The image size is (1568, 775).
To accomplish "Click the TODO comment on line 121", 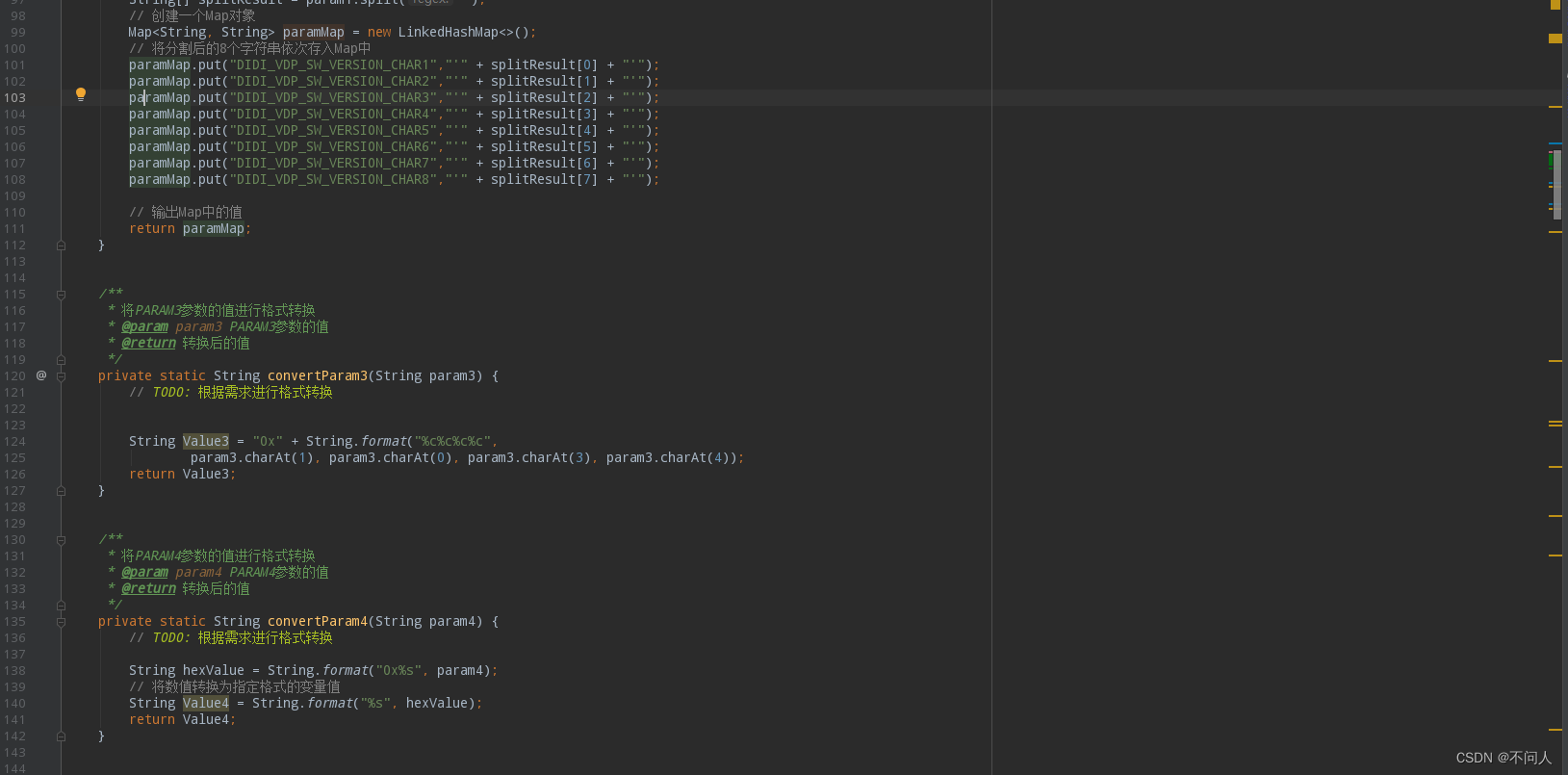I will (x=231, y=392).
